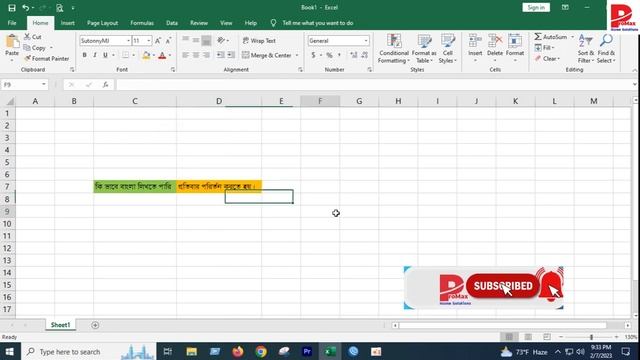The height and width of the screenshot is (360, 640).
Task: Toggle Wrap Text
Action: [259, 41]
